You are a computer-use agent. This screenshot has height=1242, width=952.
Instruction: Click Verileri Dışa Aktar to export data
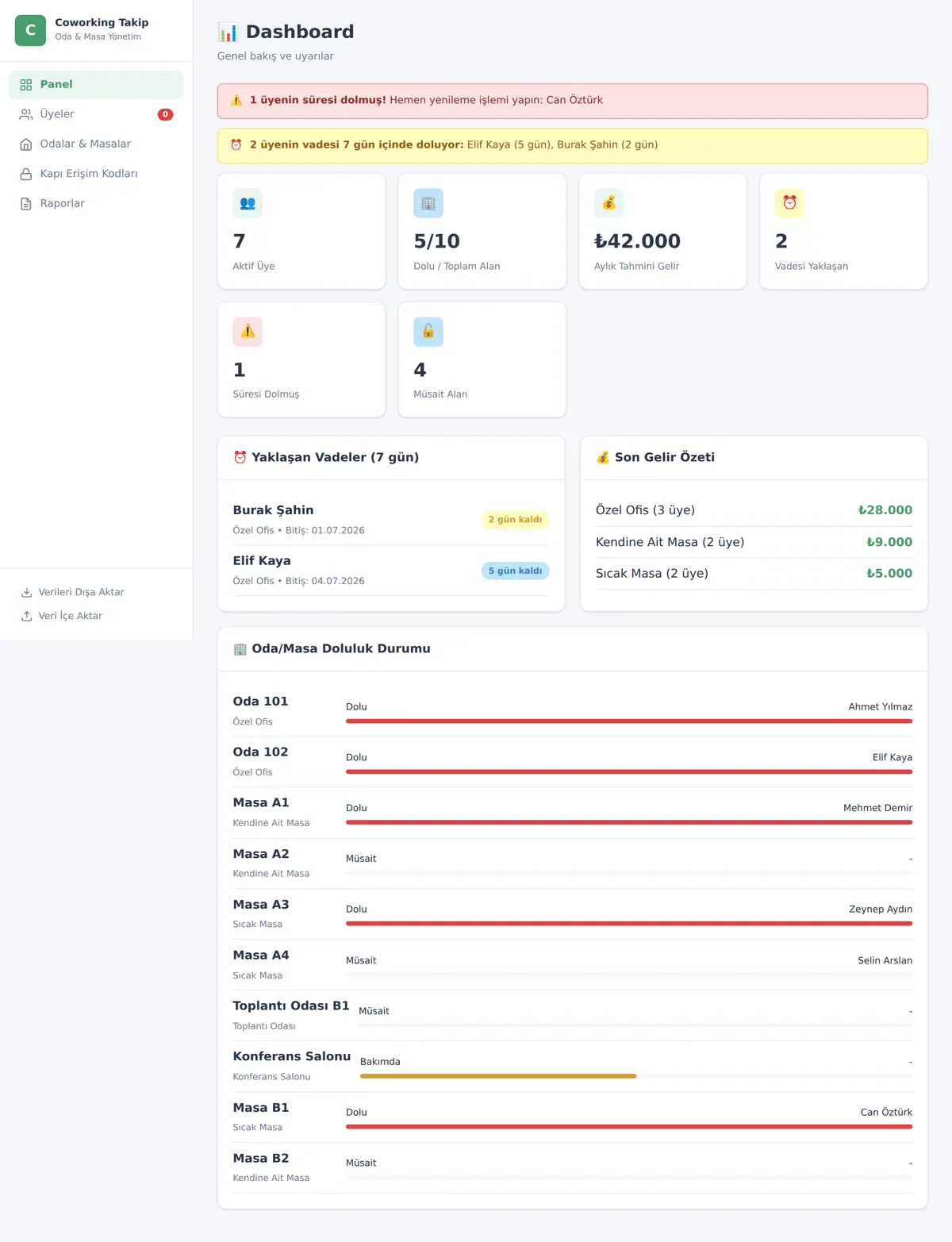[96, 592]
